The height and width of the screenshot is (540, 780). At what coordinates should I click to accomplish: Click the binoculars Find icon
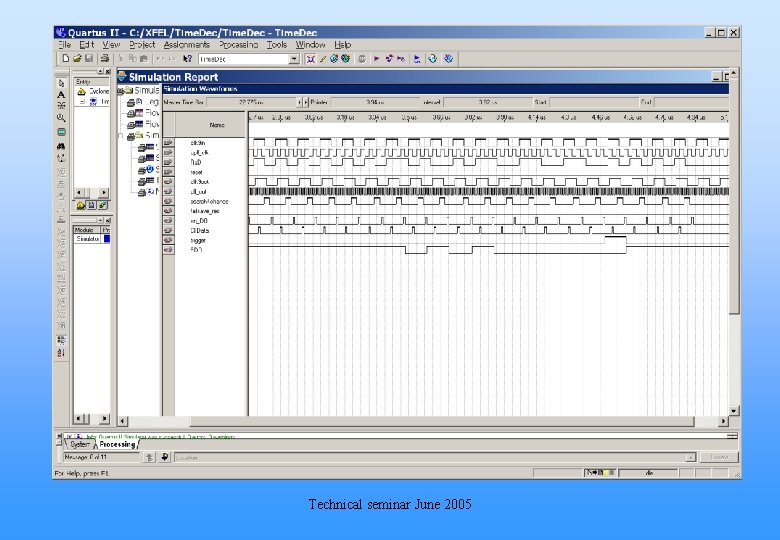61,146
